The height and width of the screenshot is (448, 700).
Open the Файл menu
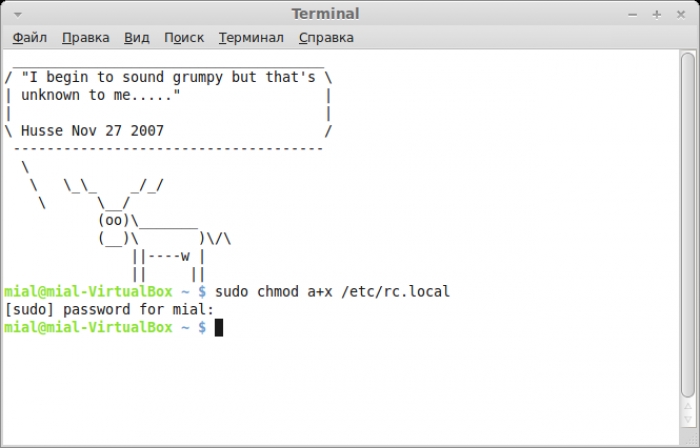(30, 38)
